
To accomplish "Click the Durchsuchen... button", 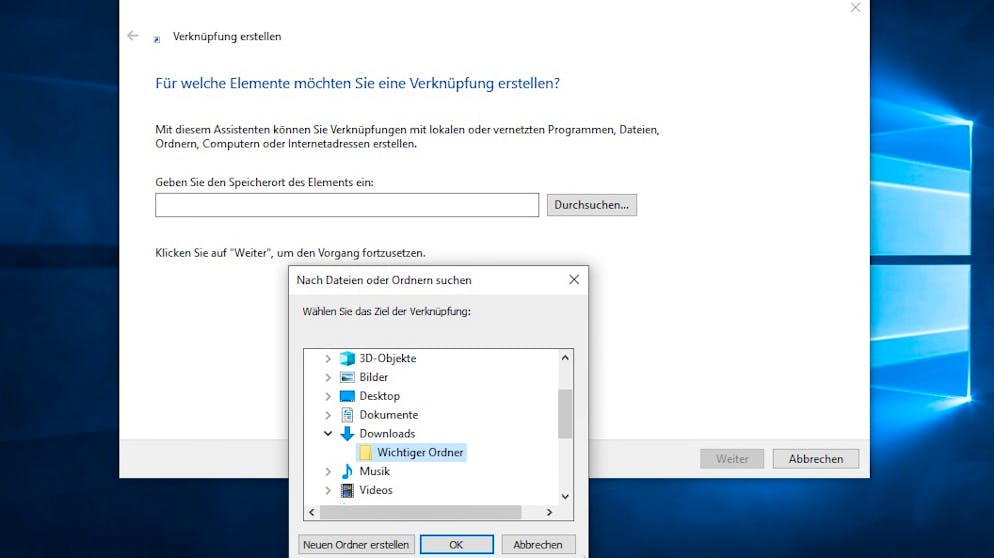I will pos(591,205).
